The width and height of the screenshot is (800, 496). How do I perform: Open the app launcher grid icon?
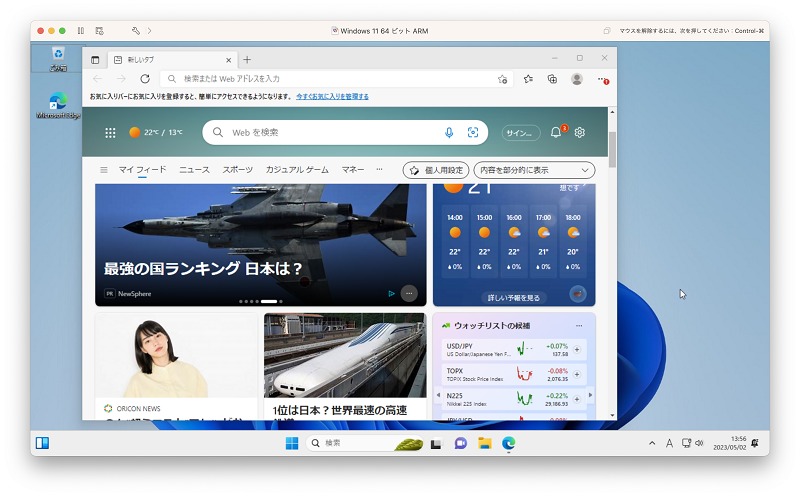(110, 133)
